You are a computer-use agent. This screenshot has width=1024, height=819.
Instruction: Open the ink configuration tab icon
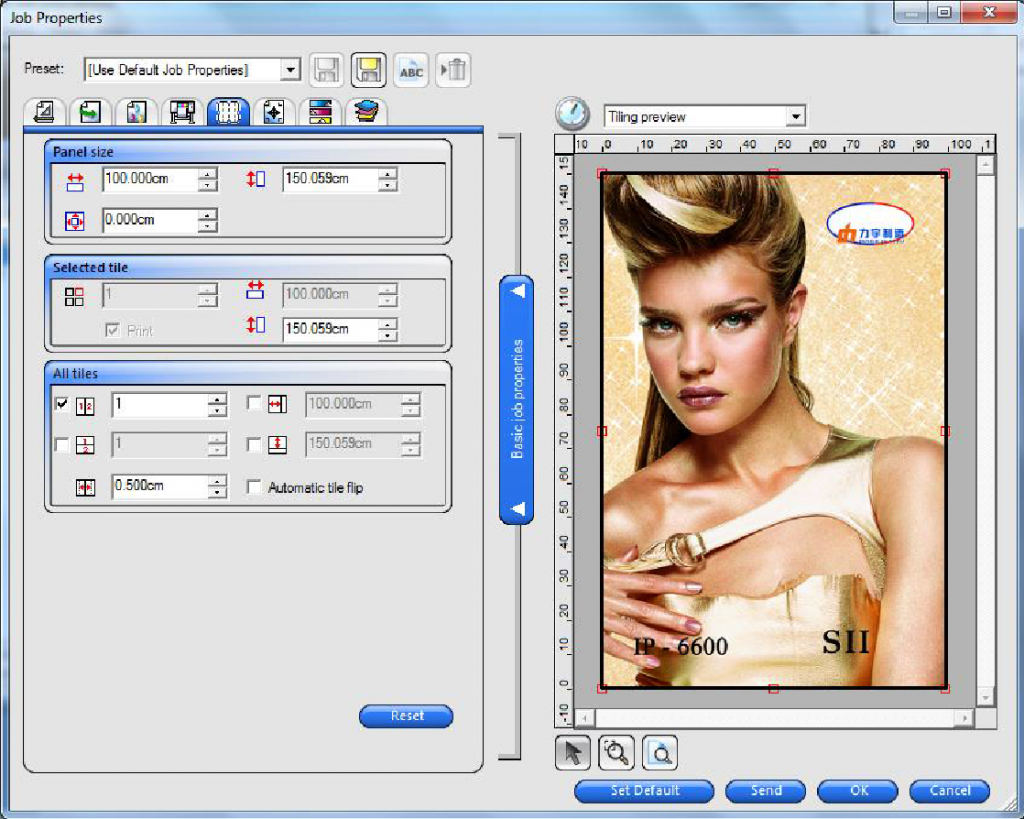coord(320,113)
